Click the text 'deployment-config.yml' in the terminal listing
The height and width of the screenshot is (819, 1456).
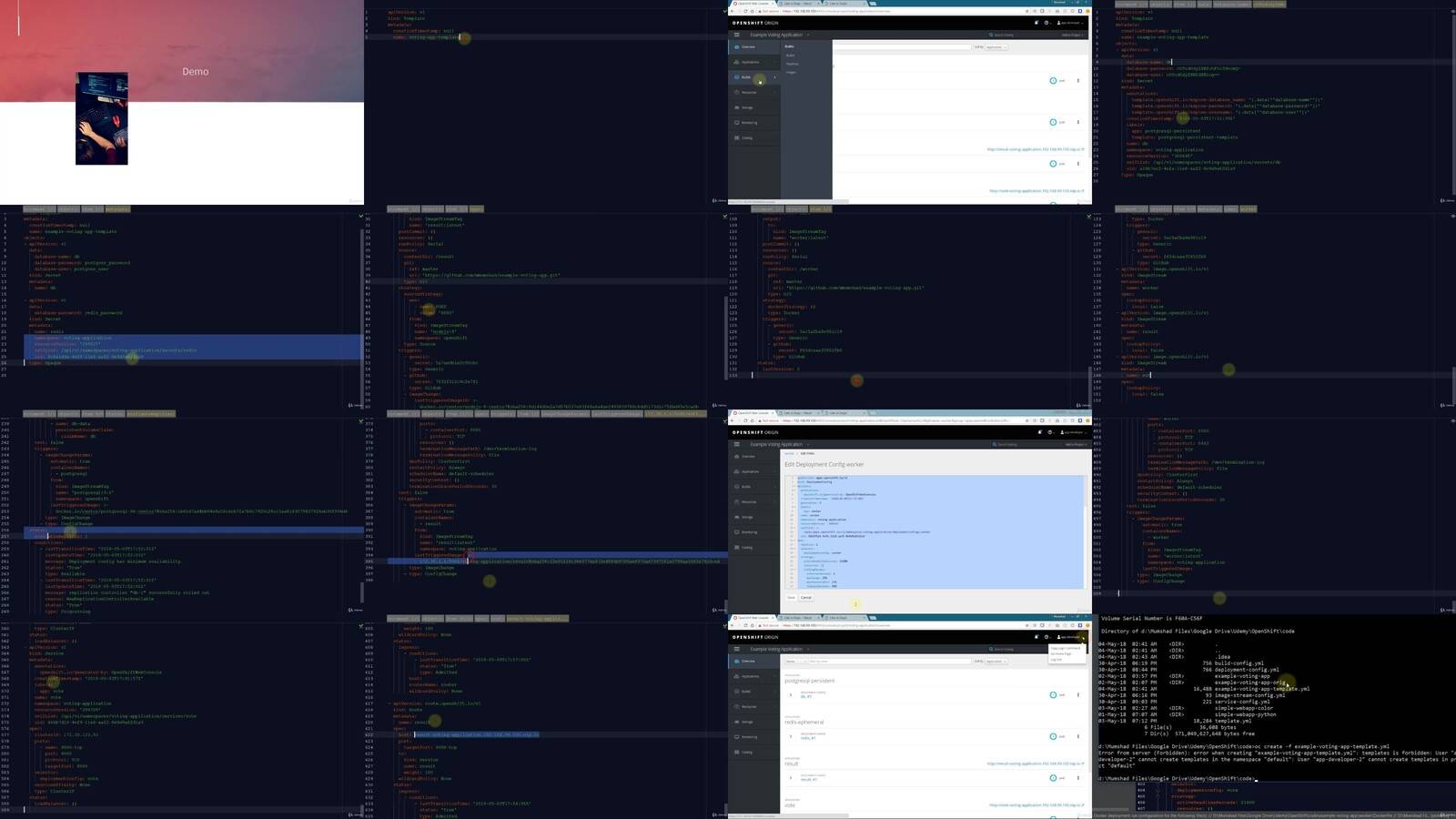click(x=1247, y=670)
